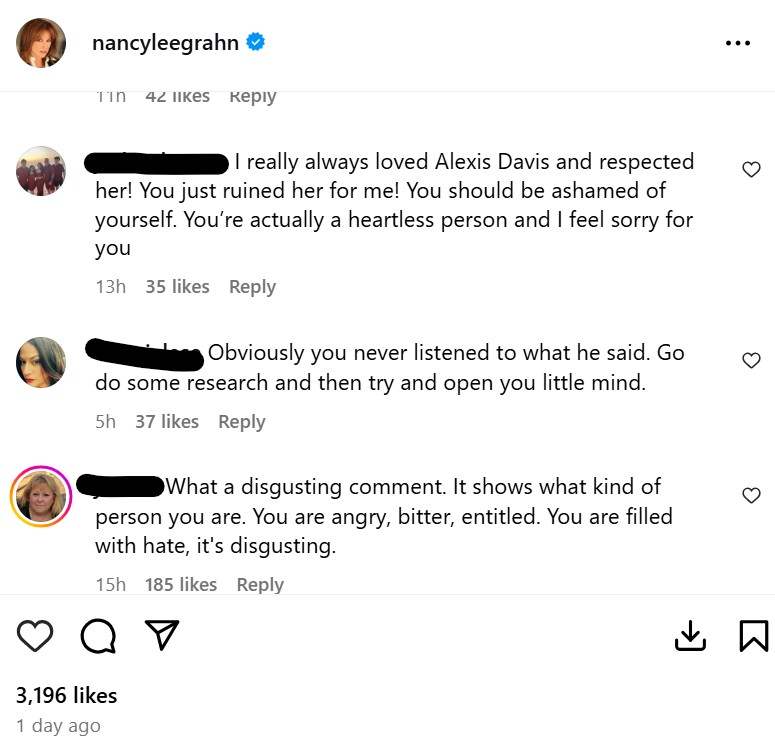Image resolution: width=775 pixels, height=751 pixels.
Task: View the 35 likes on comment
Action: click(177, 287)
